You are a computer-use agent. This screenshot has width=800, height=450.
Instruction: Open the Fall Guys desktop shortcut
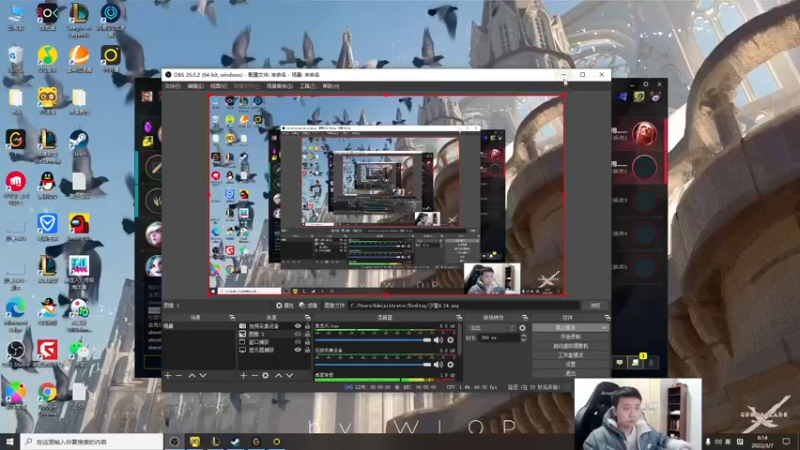[79, 270]
